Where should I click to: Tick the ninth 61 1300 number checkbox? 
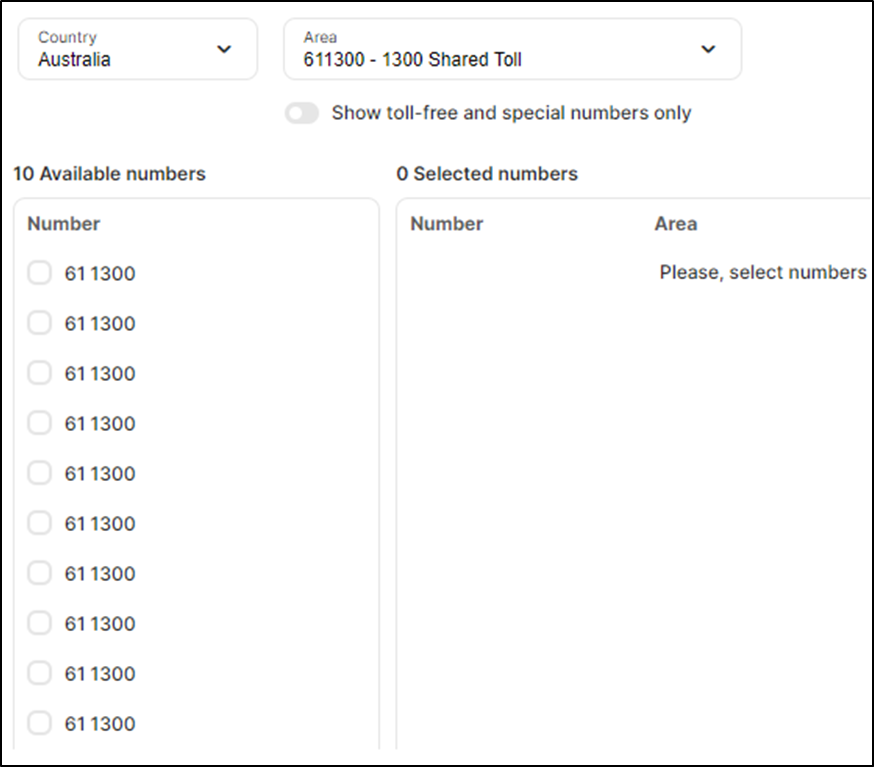coord(39,673)
